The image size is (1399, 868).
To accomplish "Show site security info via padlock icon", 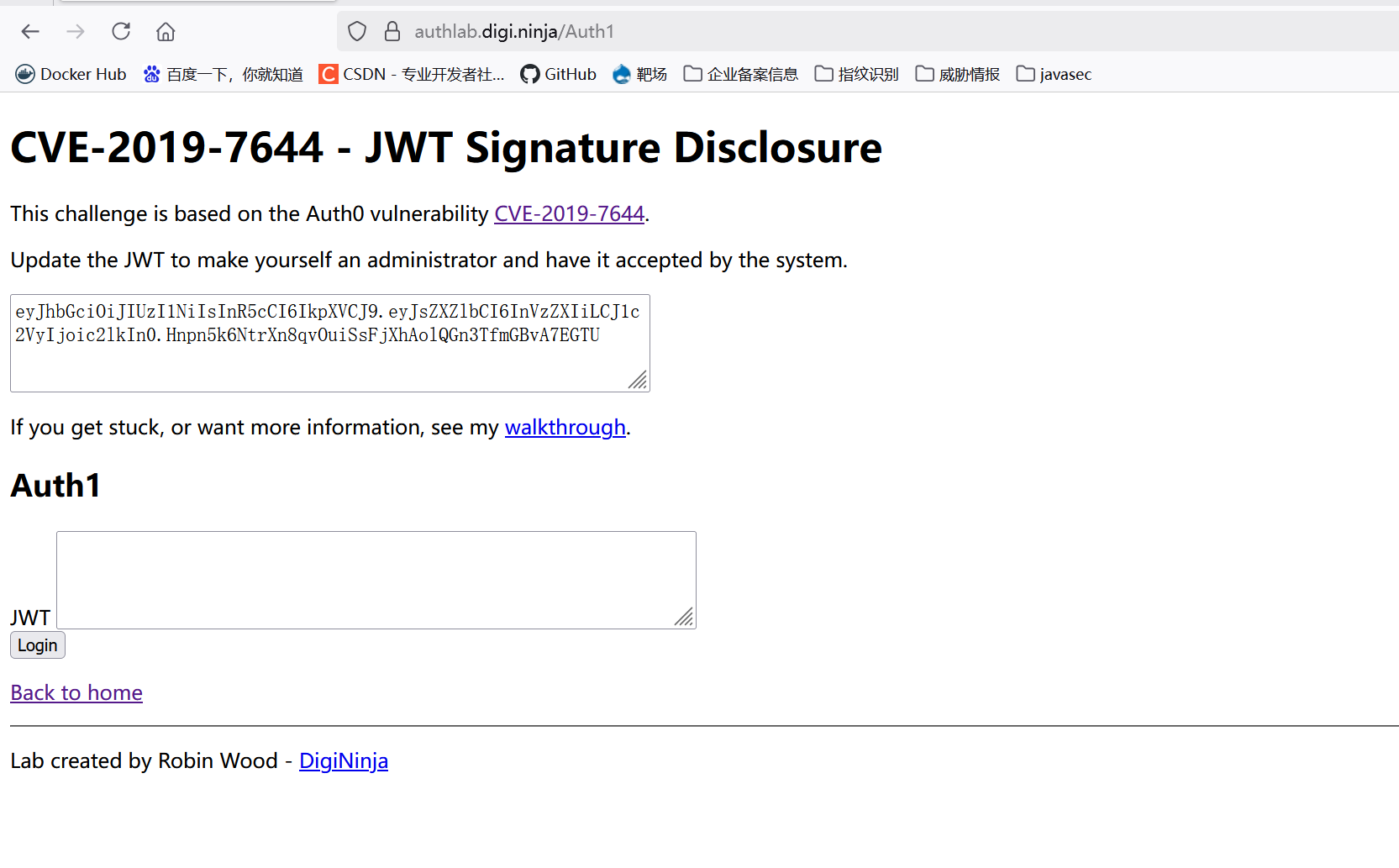I will 392,32.
